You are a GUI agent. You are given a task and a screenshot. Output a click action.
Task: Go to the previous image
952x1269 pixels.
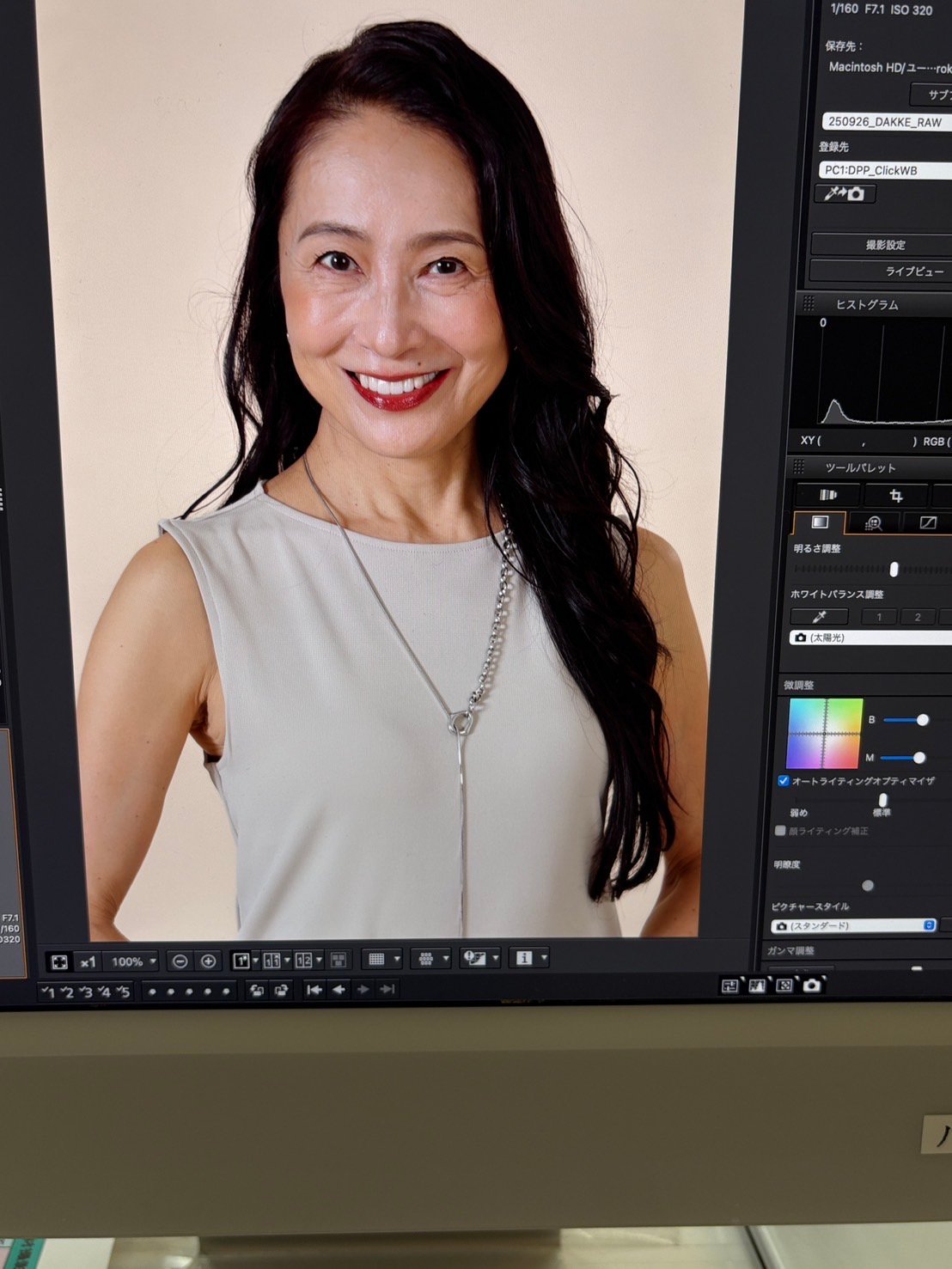click(x=339, y=990)
